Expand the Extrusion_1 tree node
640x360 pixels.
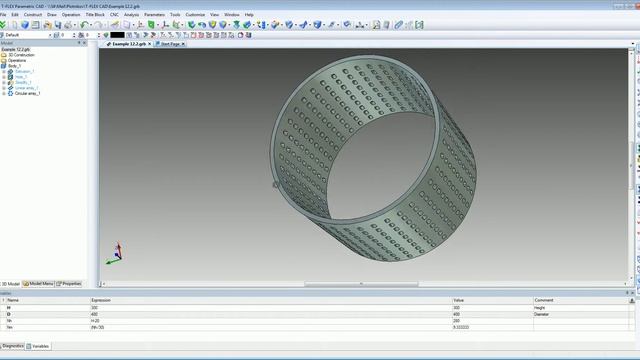tap(4, 71)
